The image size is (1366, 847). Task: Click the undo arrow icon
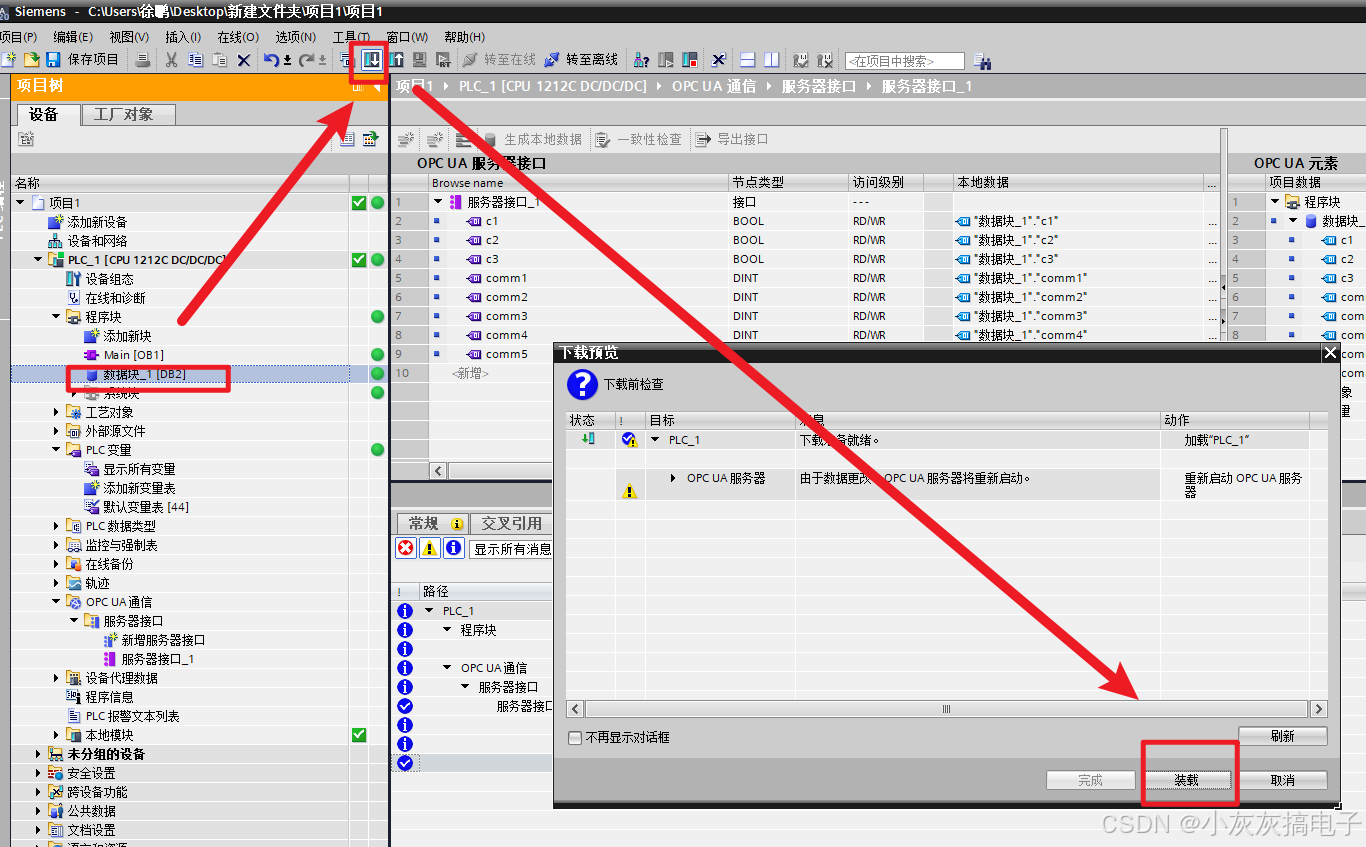pos(271,60)
